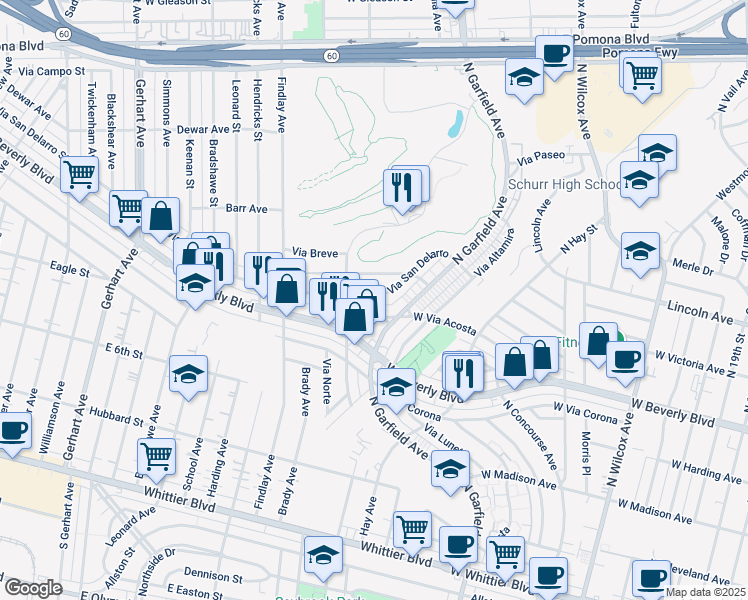Screen dimensions: 748x600
Task: Open the cafe marker next to W Victoria Ave label
Action: point(625,363)
